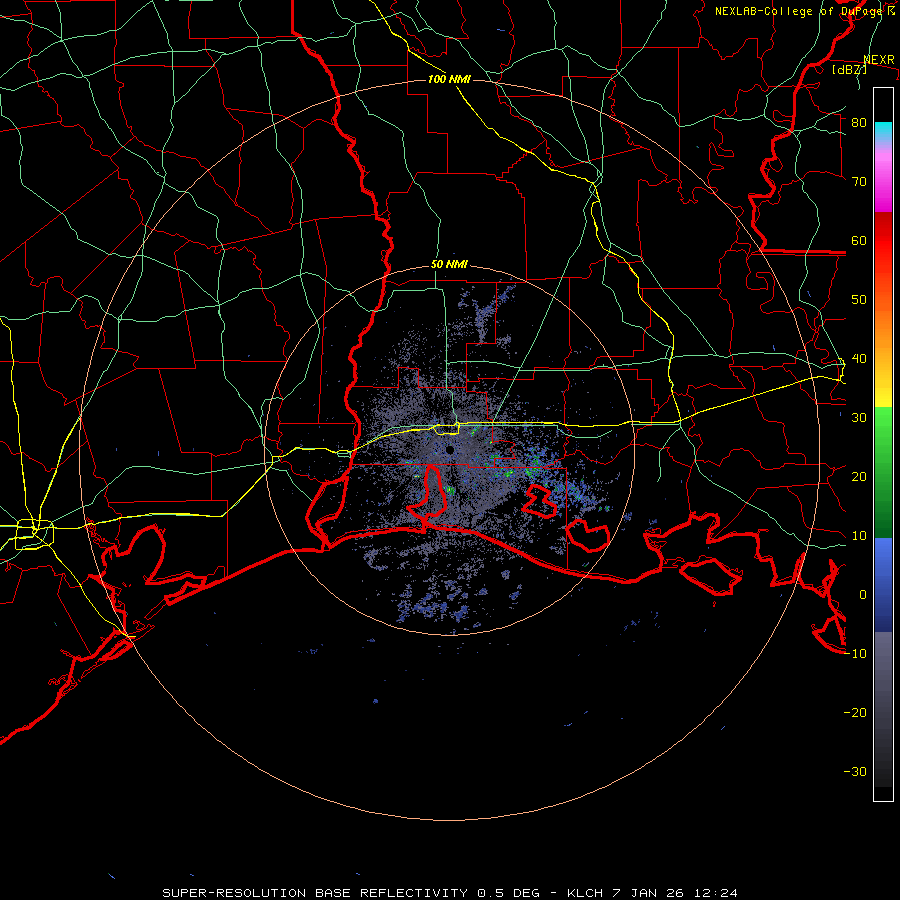900x900 pixels.
Task: Click the 40 value on the dBZ scale
Action: point(859,359)
